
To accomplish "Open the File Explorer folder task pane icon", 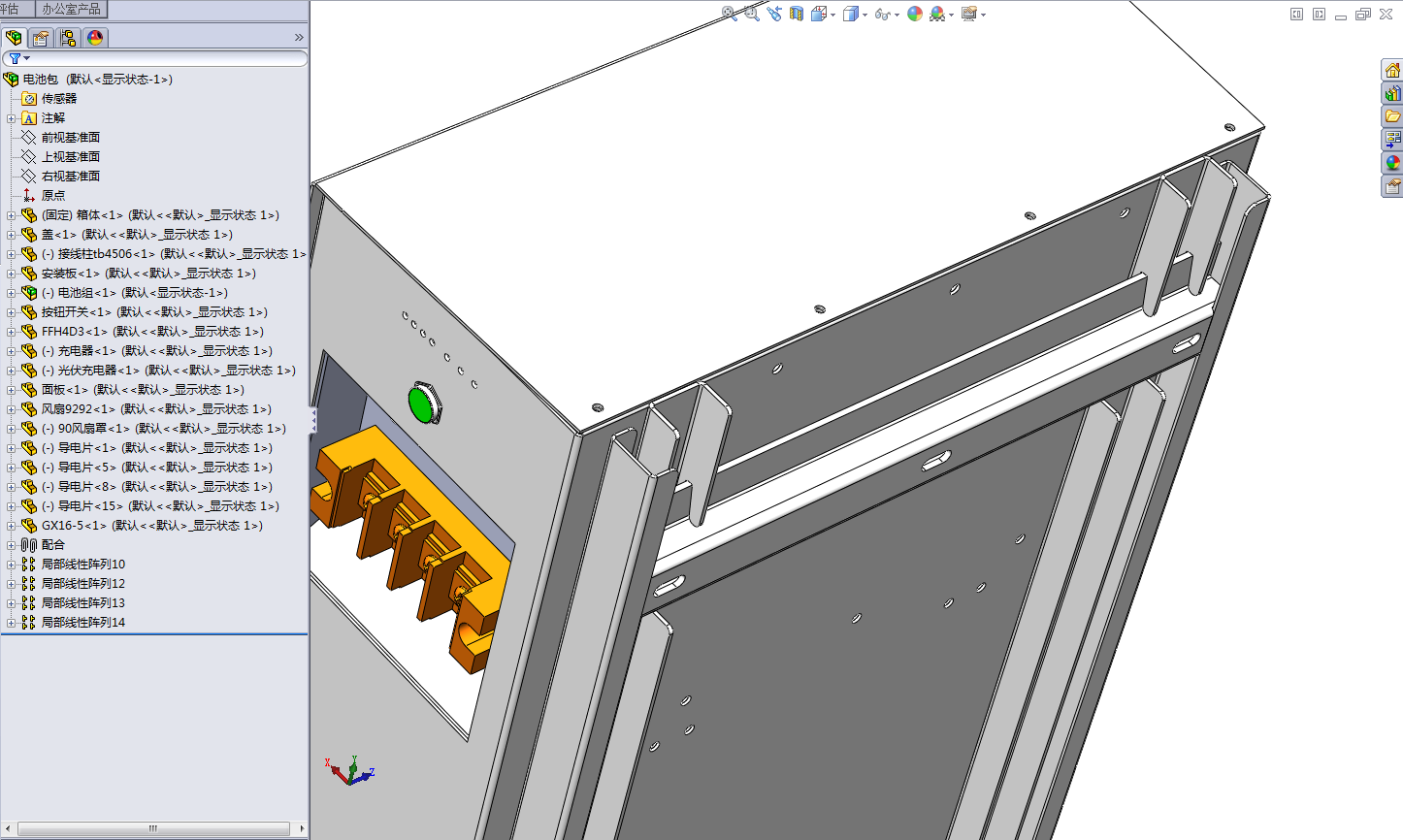I will coord(1392,116).
